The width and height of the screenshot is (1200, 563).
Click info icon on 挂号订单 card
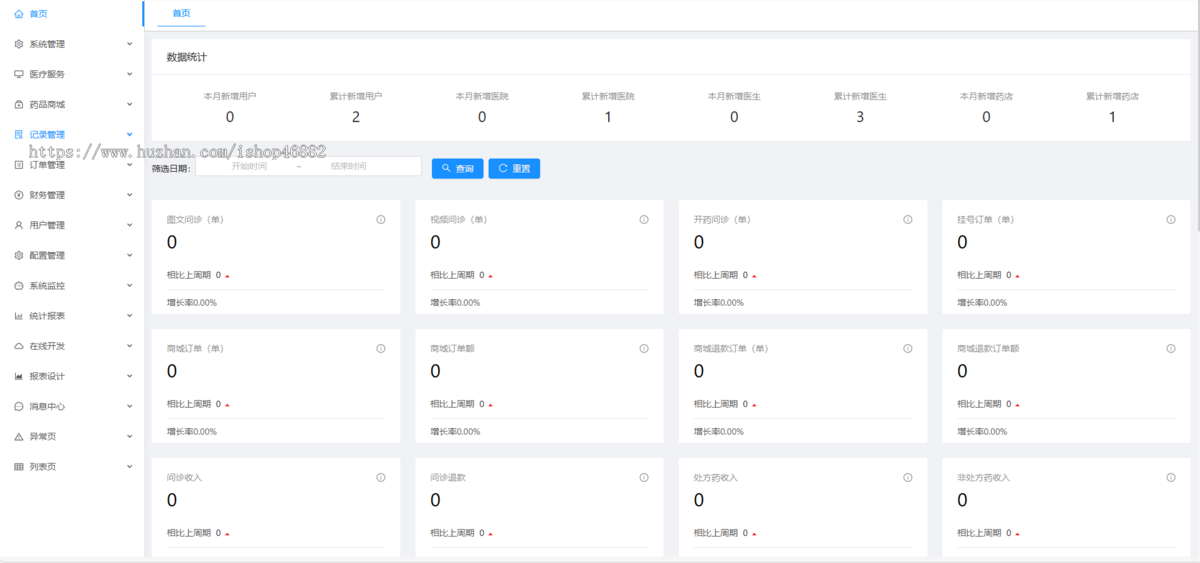coord(1171,219)
